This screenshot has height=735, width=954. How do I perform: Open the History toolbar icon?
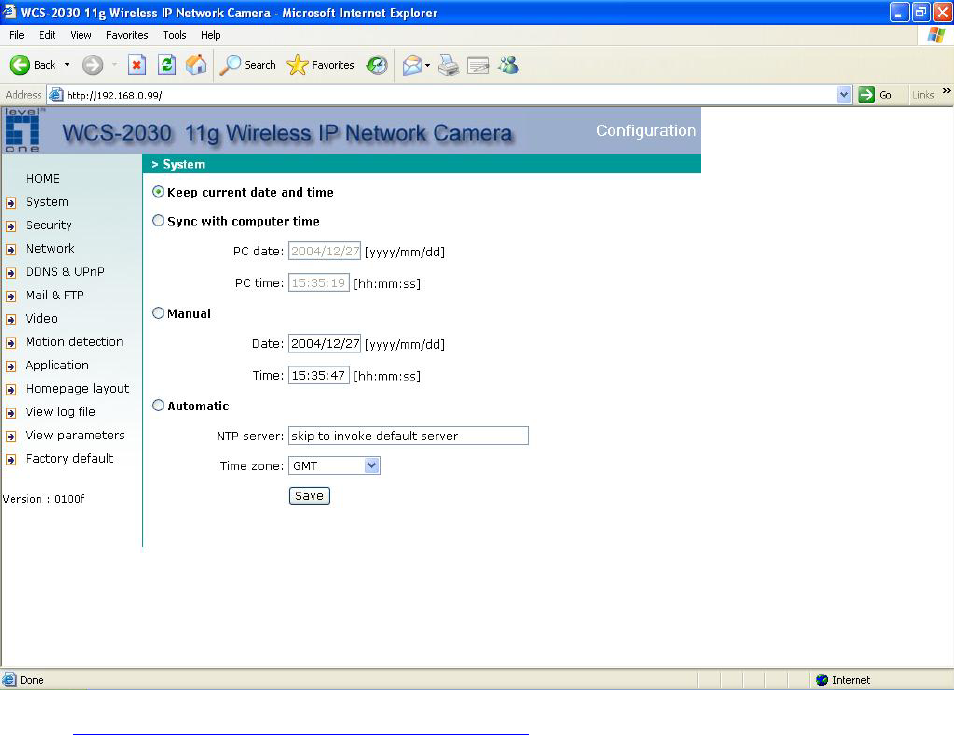point(377,65)
